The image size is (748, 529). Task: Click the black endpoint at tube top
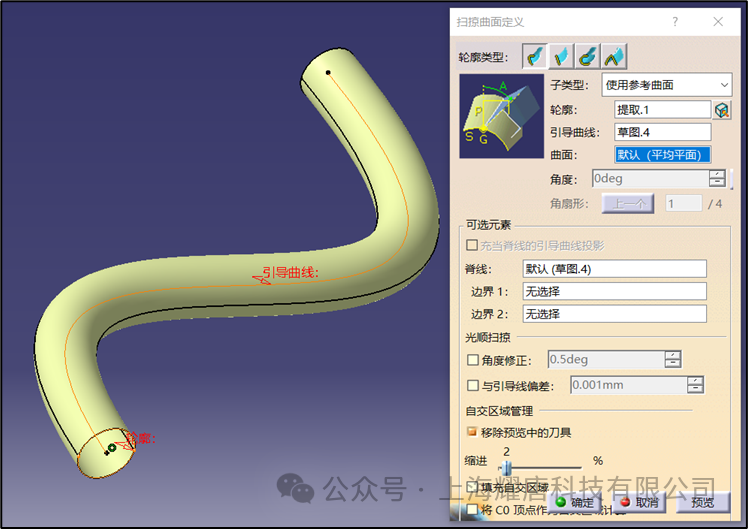328,73
